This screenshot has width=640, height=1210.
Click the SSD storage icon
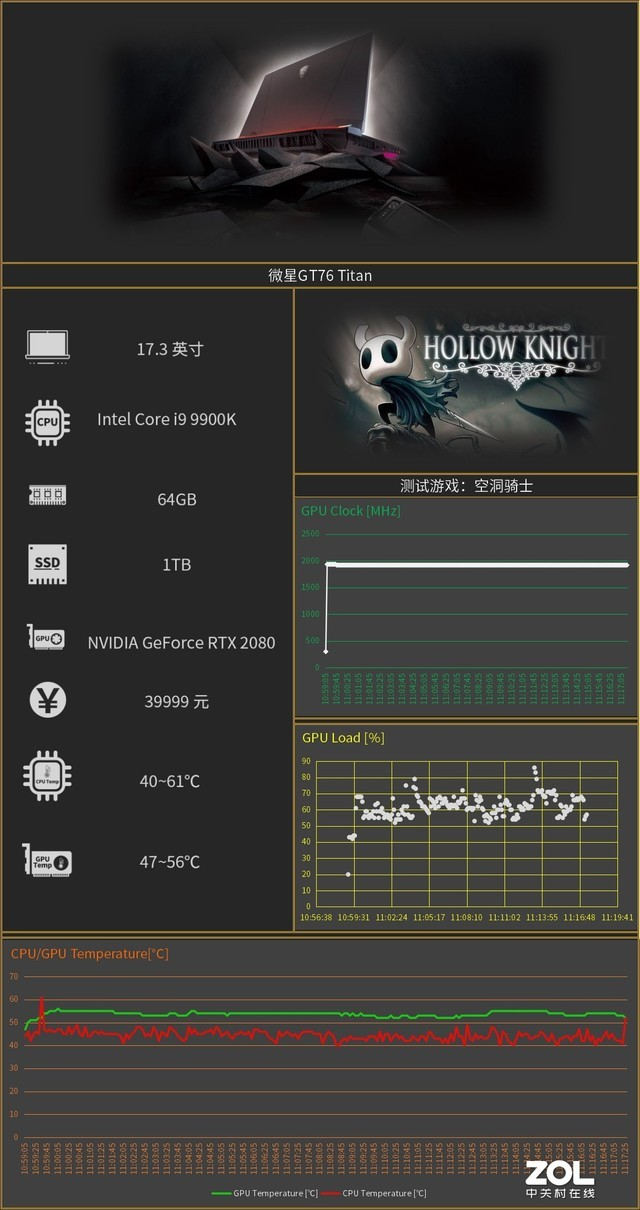[x=47, y=564]
